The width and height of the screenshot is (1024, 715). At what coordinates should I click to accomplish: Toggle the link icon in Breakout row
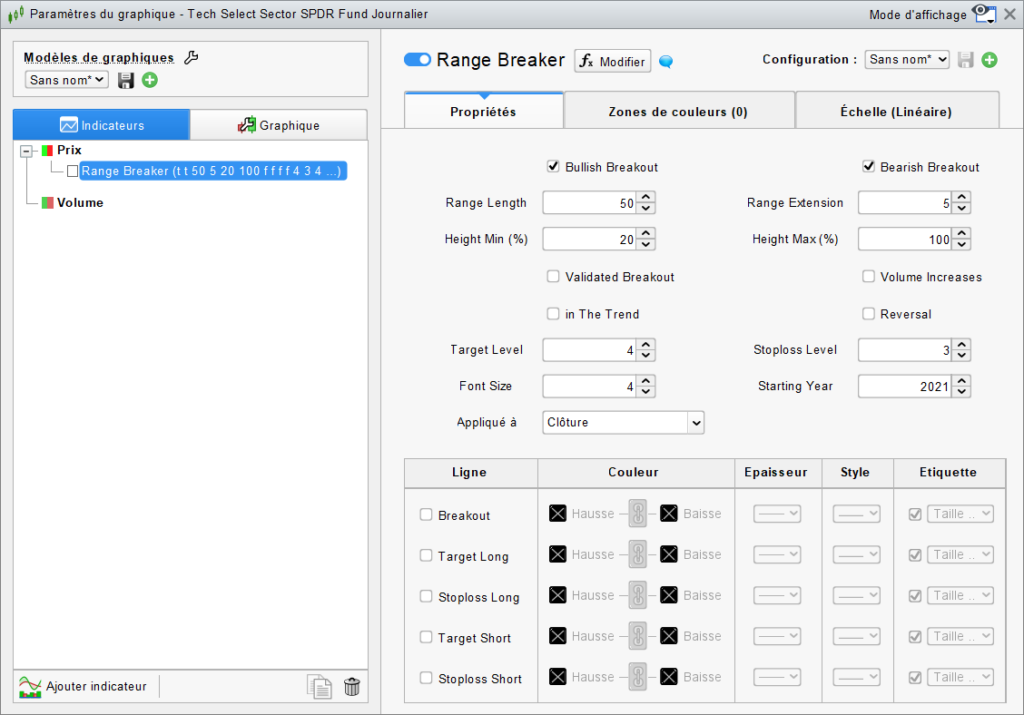tap(638, 513)
